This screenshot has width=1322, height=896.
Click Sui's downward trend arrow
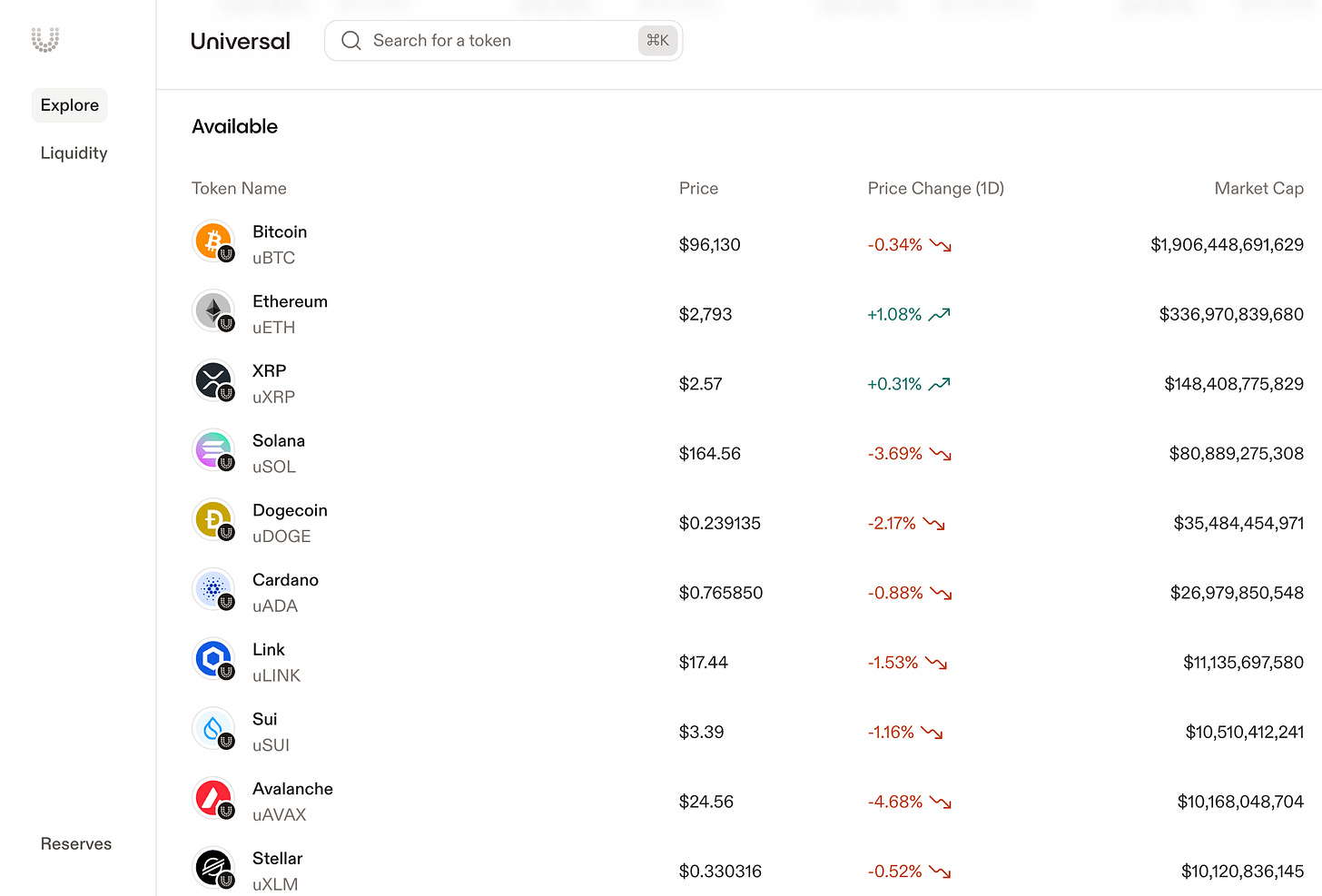pyautogui.click(x=932, y=733)
